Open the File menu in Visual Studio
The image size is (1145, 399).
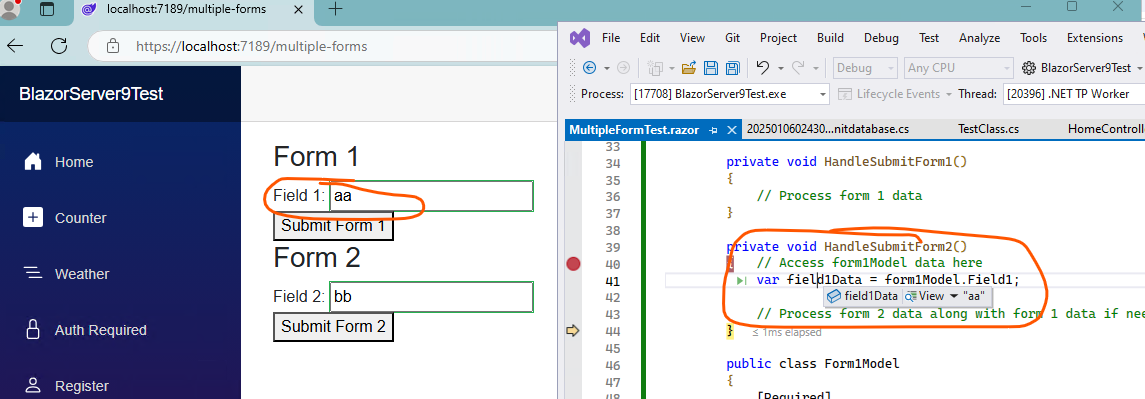click(611, 38)
